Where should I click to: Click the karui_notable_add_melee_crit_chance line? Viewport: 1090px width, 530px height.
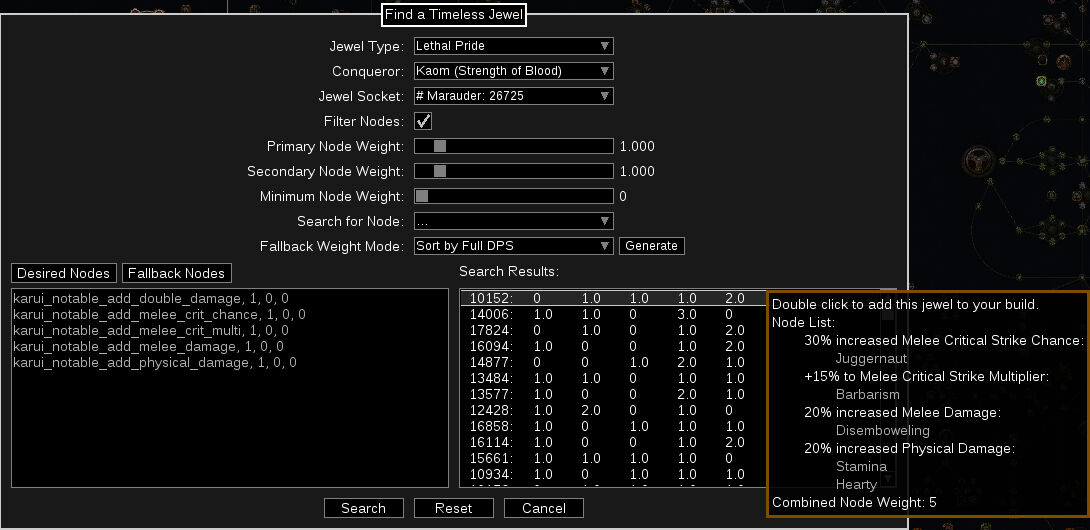point(159,314)
